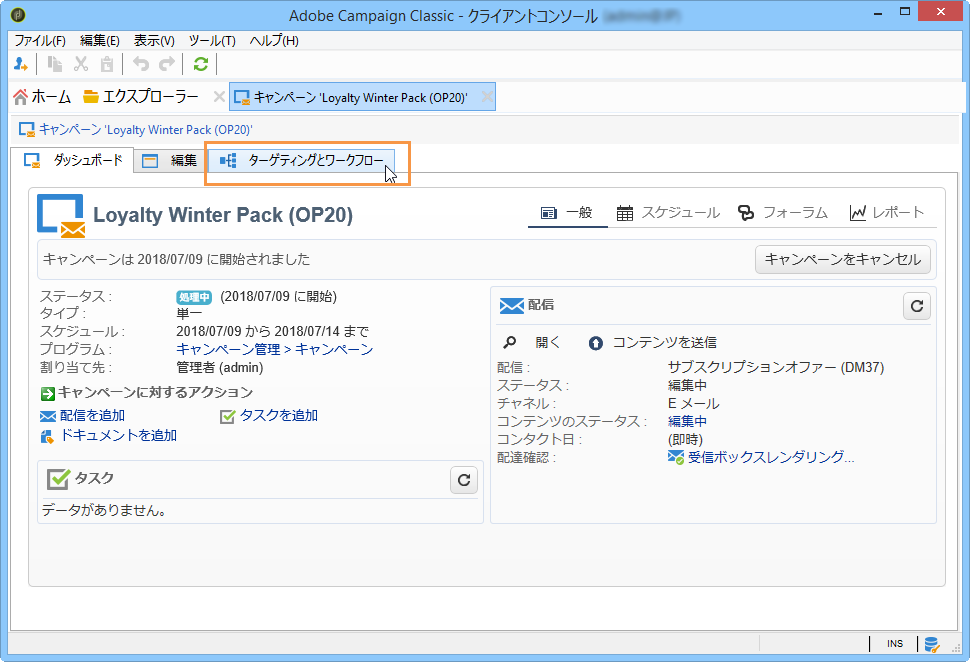Image resolution: width=973 pixels, height=666 pixels.
Task: Click the キャンペーンをキャンセル button
Action: (843, 259)
